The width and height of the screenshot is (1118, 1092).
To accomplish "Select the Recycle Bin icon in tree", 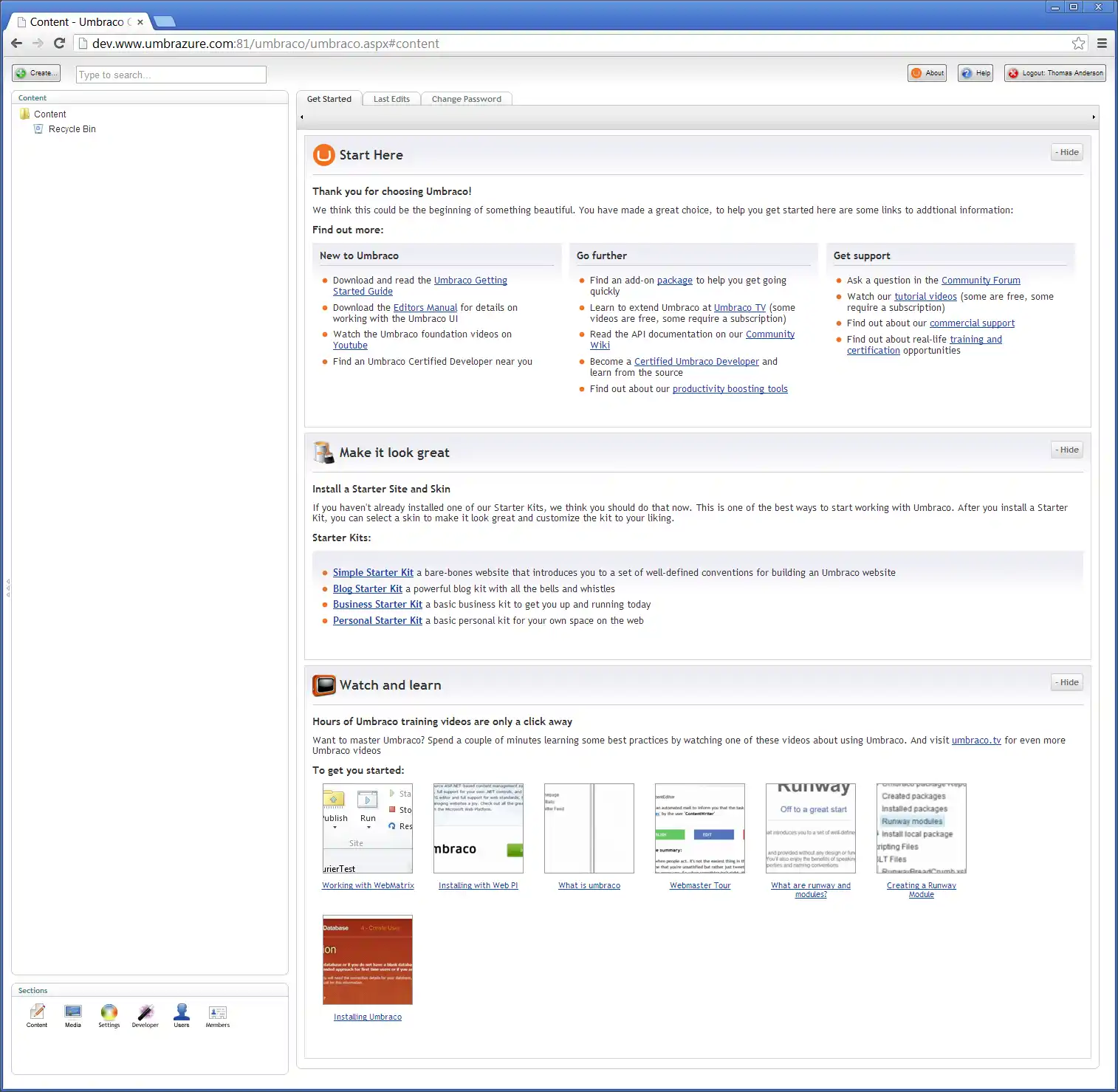I will (x=38, y=128).
